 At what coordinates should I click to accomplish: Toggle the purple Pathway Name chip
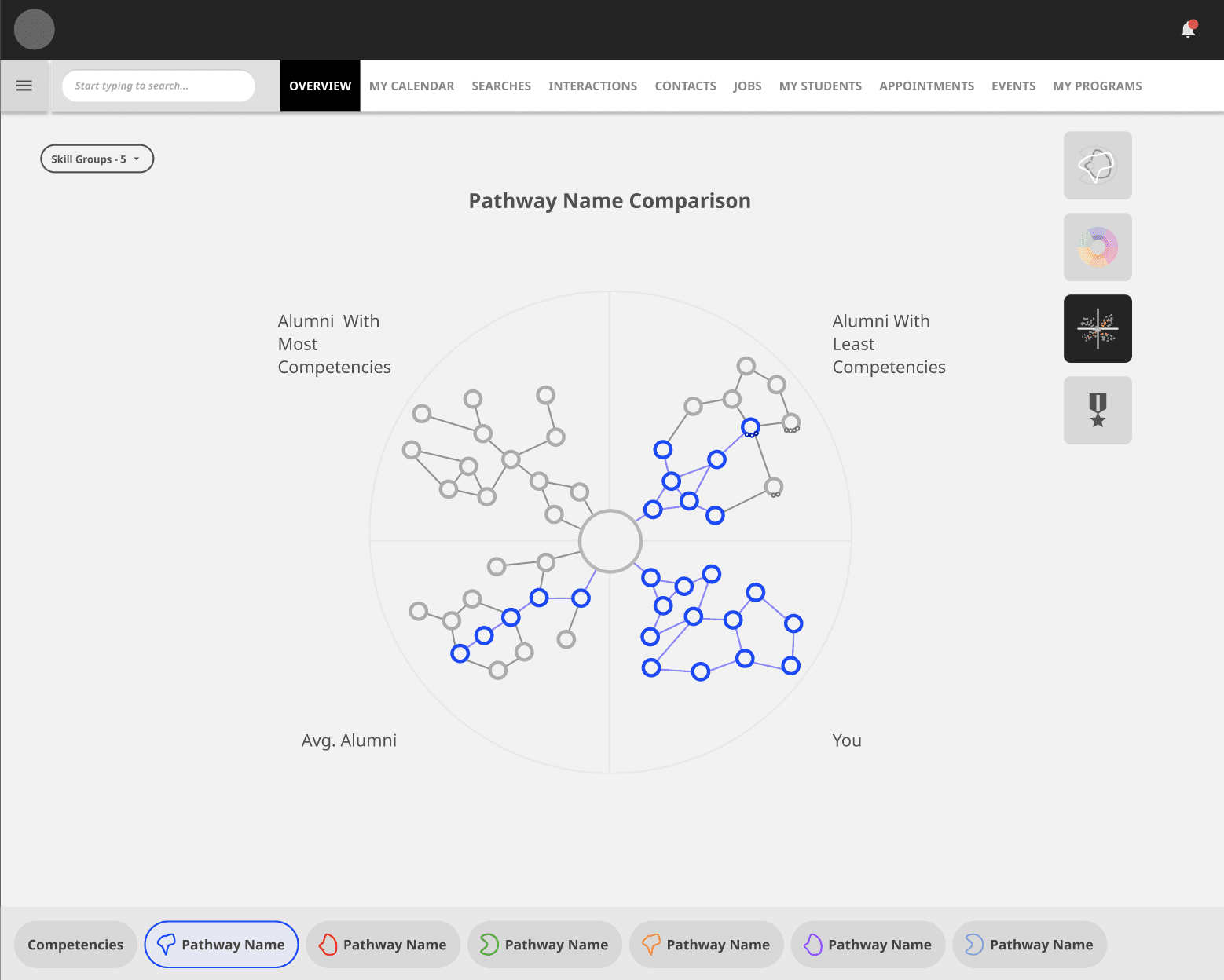tap(868, 945)
